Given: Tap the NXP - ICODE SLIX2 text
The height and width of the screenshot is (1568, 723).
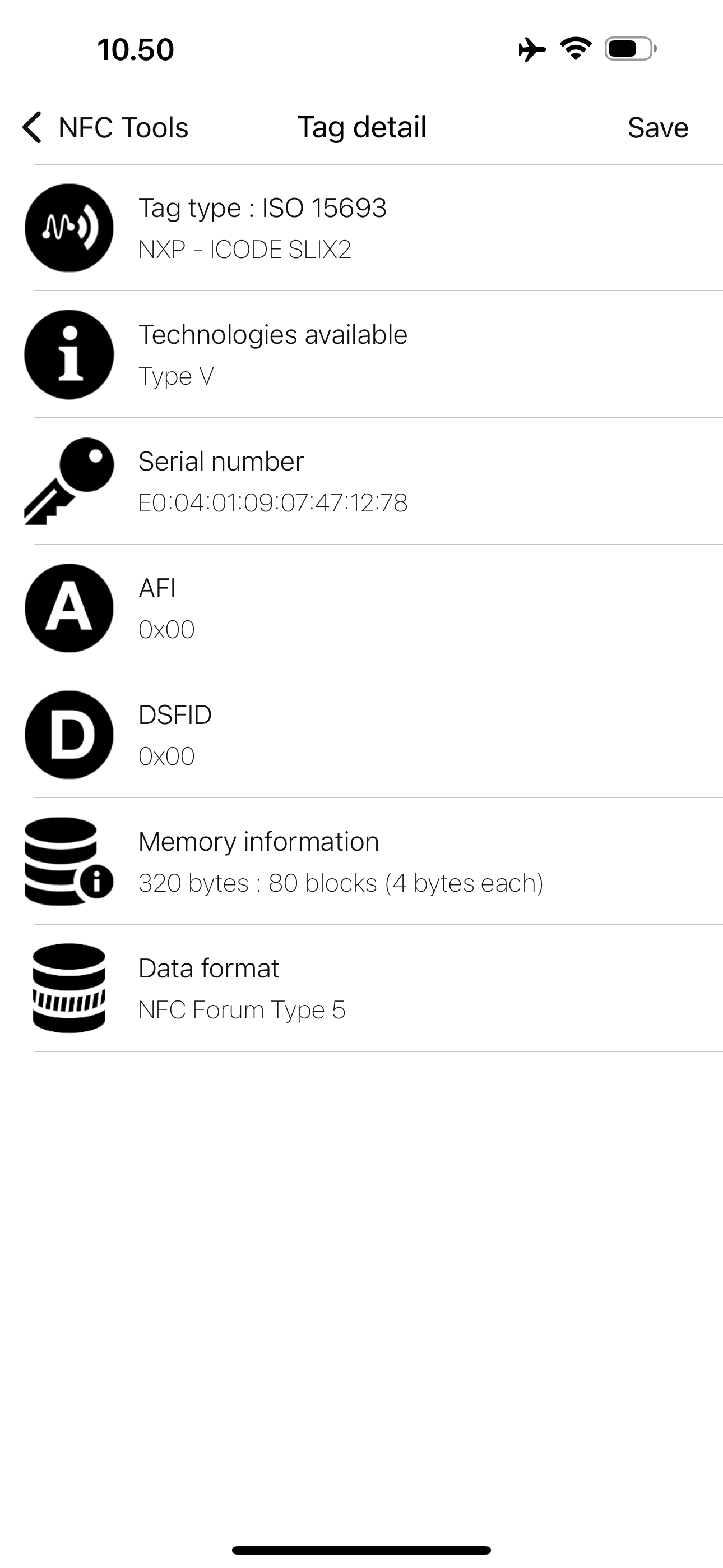Looking at the screenshot, I should click(x=245, y=250).
